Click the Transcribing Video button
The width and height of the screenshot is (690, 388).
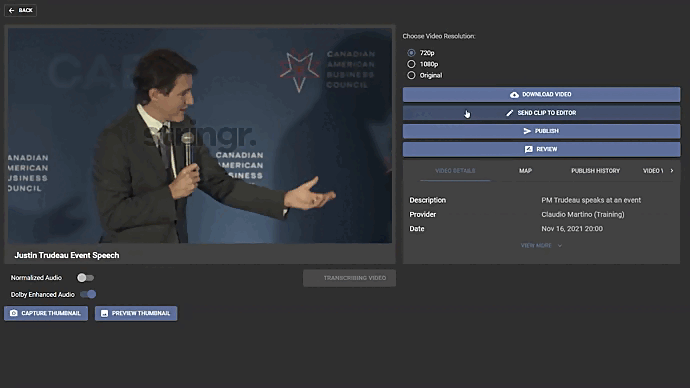(349, 278)
